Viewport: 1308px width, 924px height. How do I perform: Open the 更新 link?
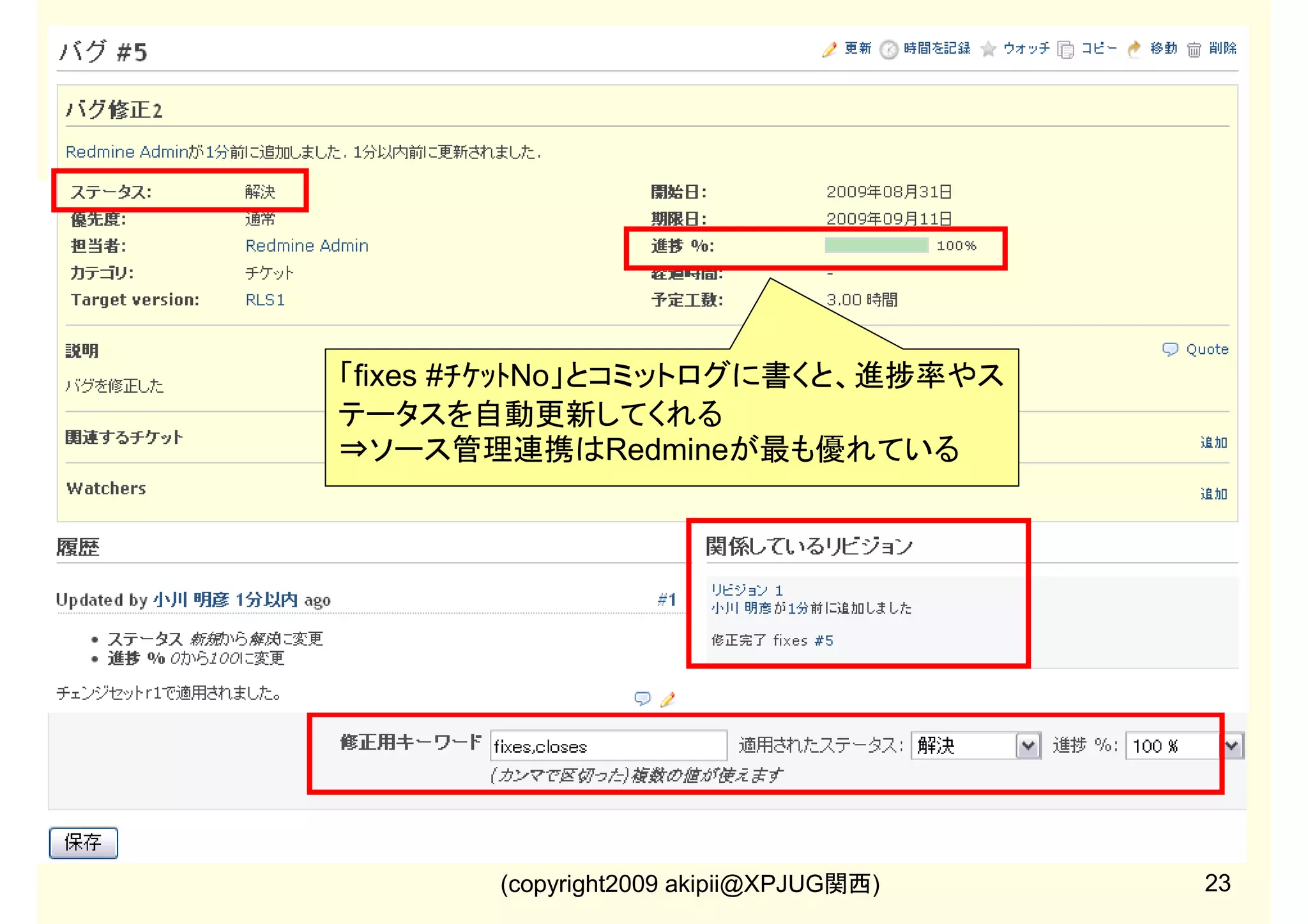tap(858, 49)
